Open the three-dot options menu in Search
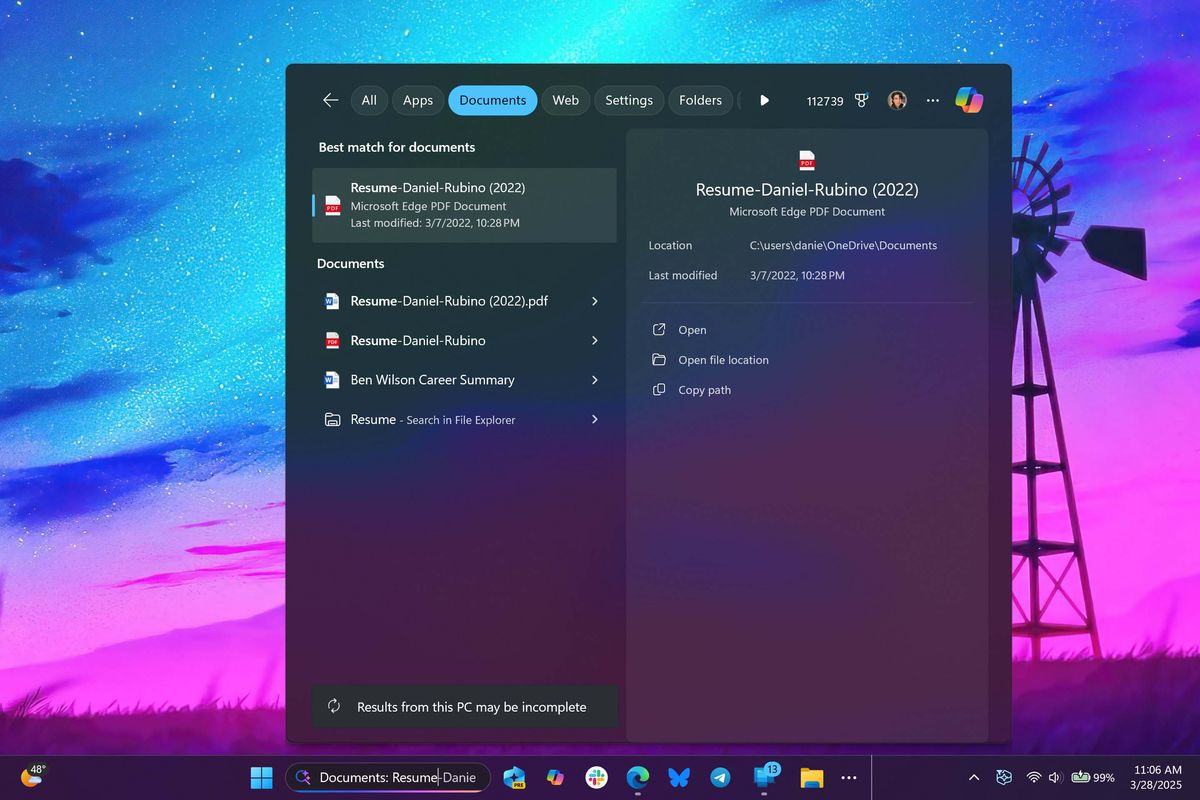The height and width of the screenshot is (800, 1200). pos(932,100)
